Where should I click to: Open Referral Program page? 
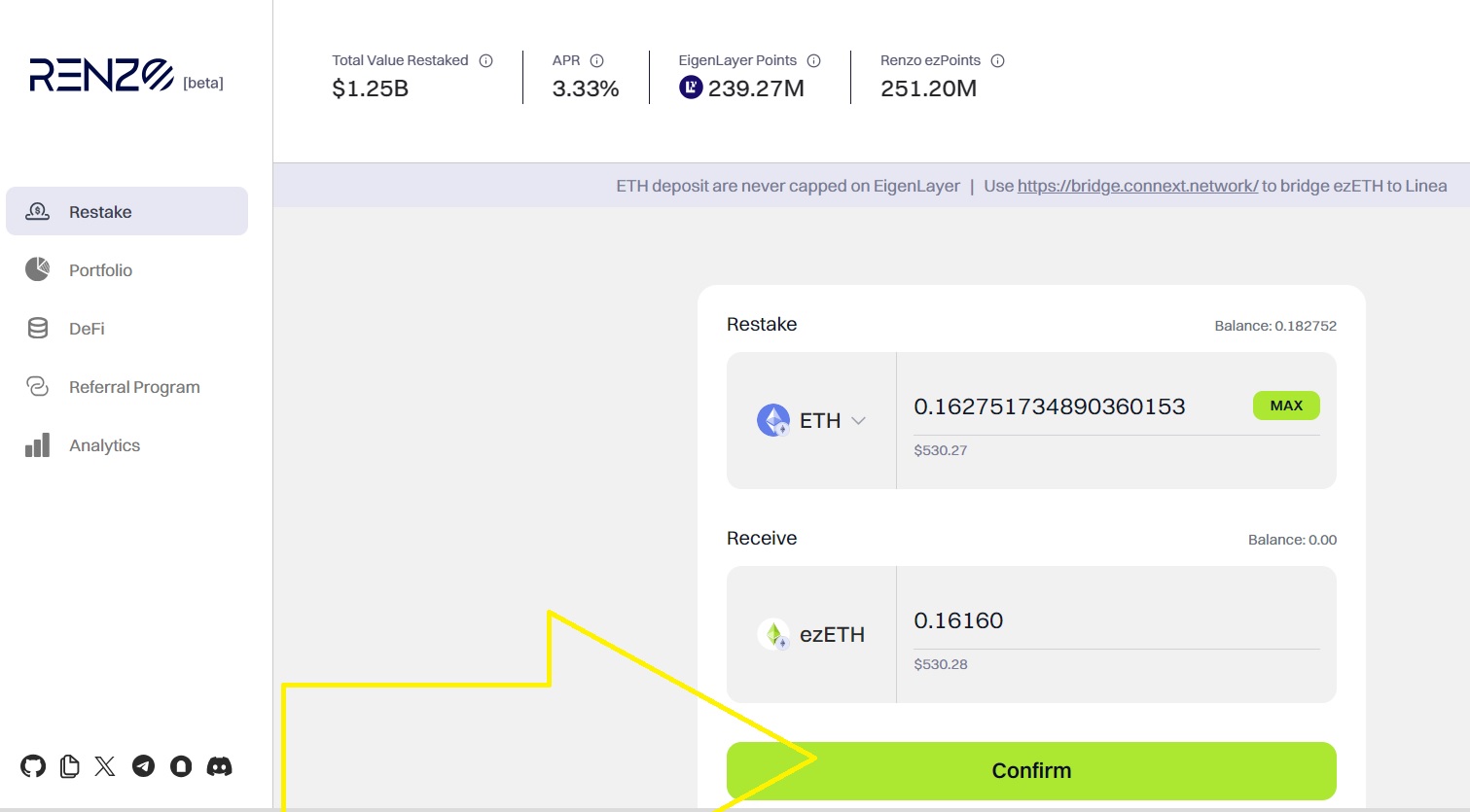tap(134, 387)
